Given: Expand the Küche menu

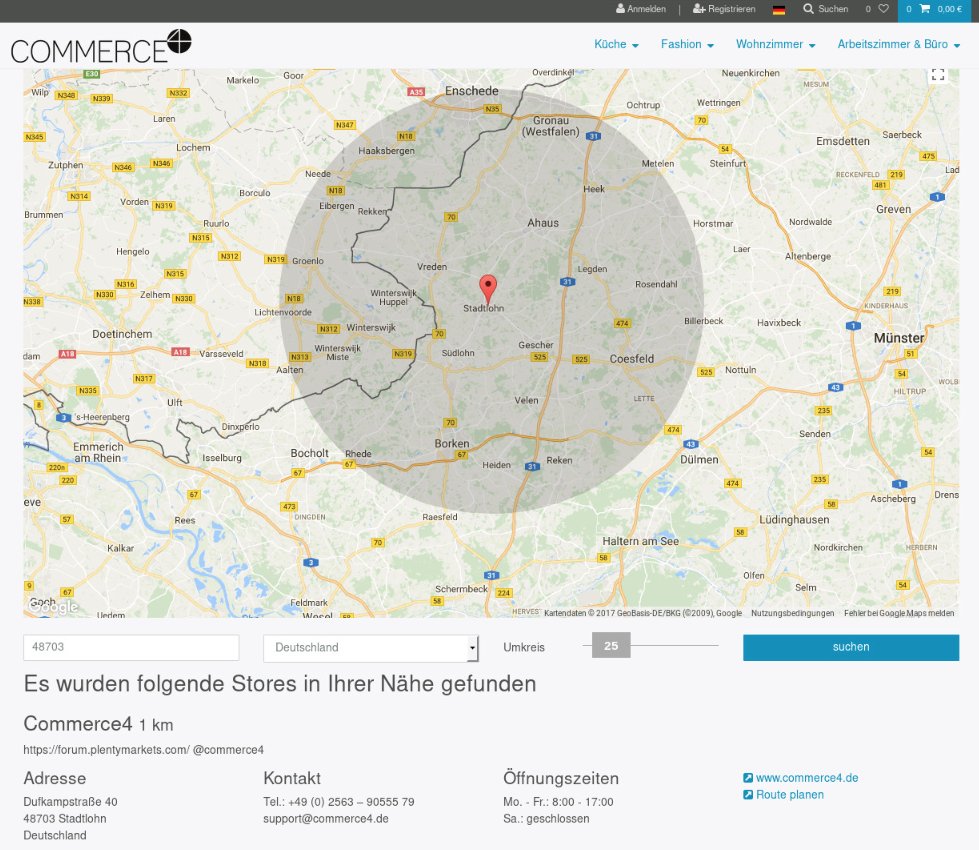Looking at the screenshot, I should (x=616, y=44).
